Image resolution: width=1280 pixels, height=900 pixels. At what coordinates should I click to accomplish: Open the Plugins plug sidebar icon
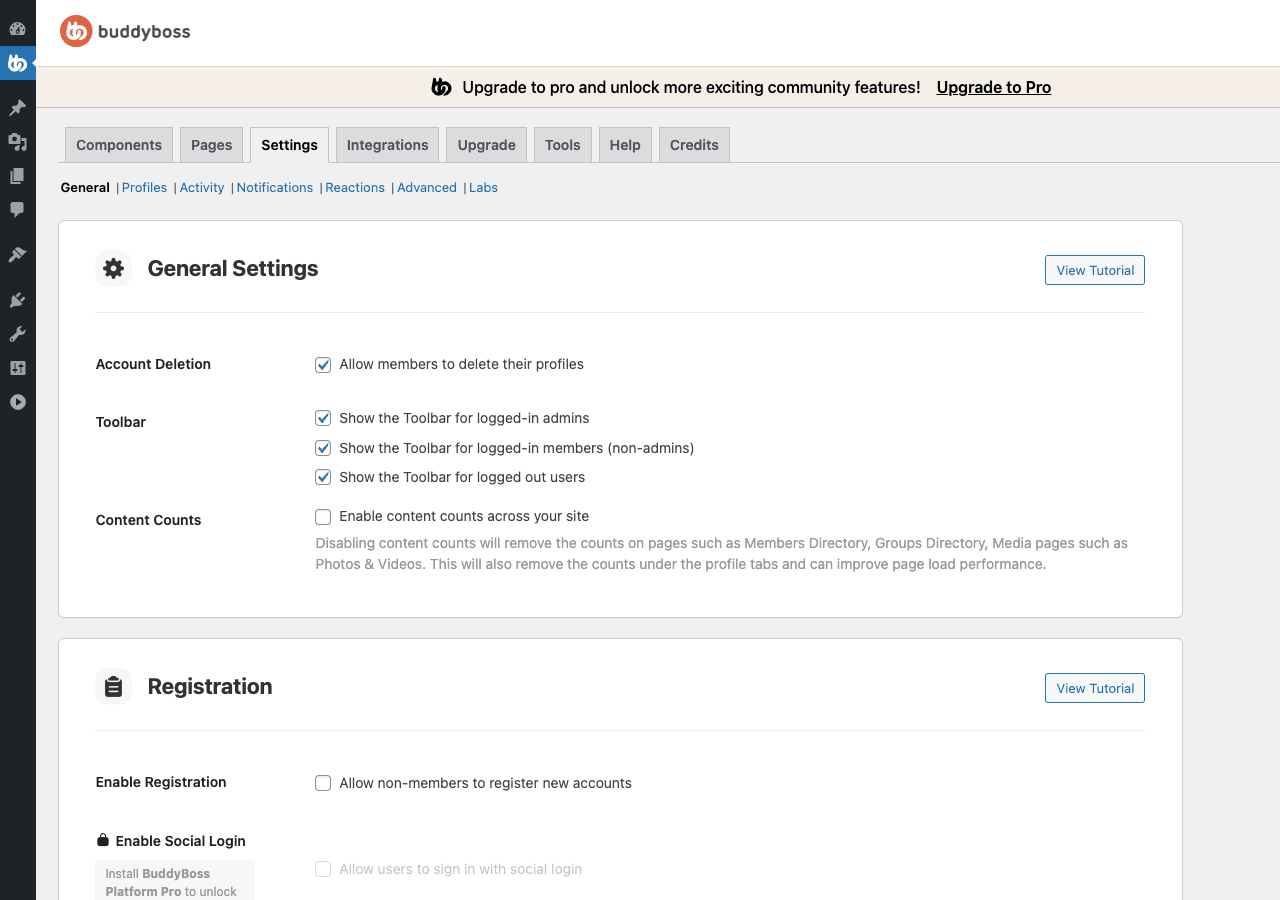17,300
